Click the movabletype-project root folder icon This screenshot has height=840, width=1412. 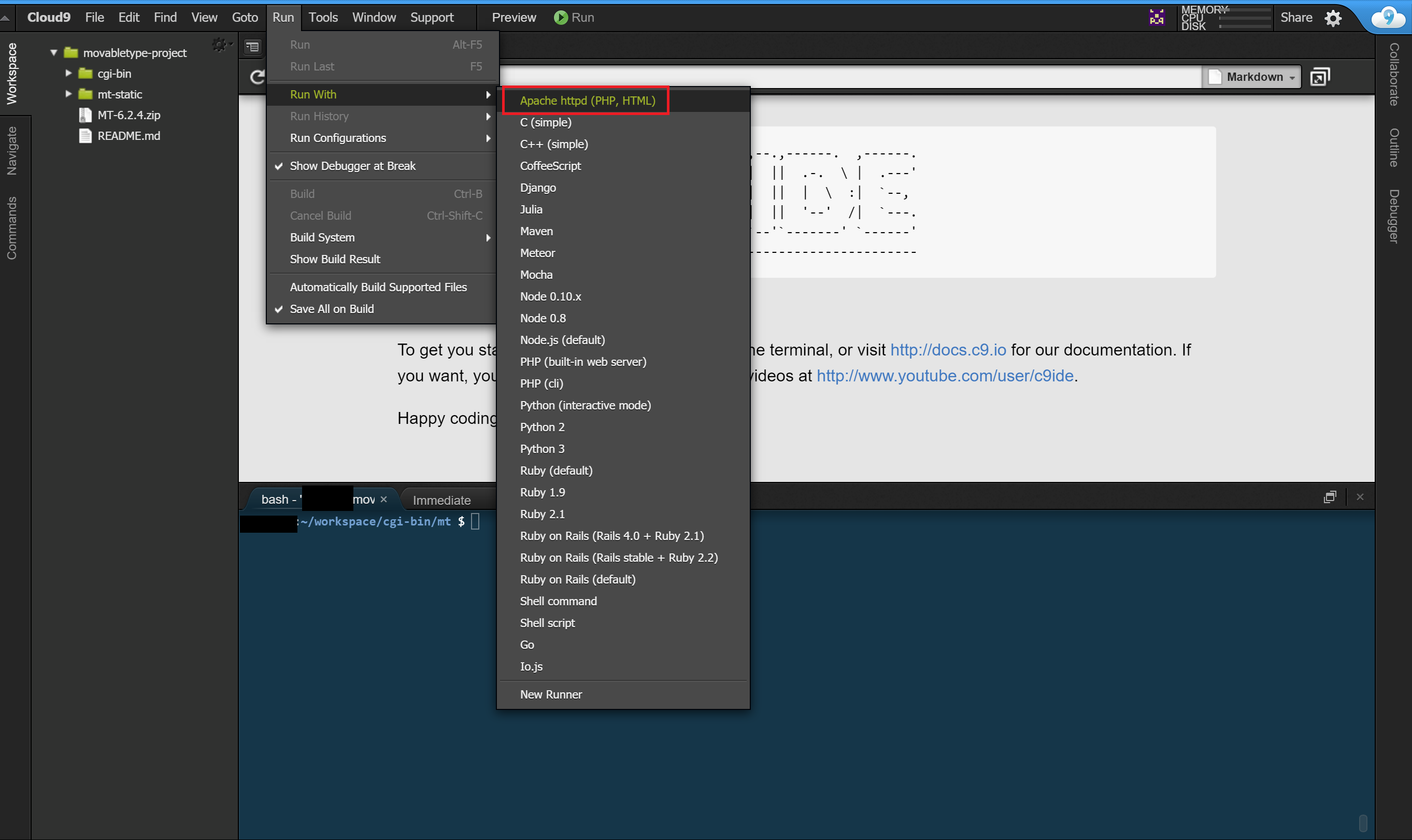tap(71, 53)
